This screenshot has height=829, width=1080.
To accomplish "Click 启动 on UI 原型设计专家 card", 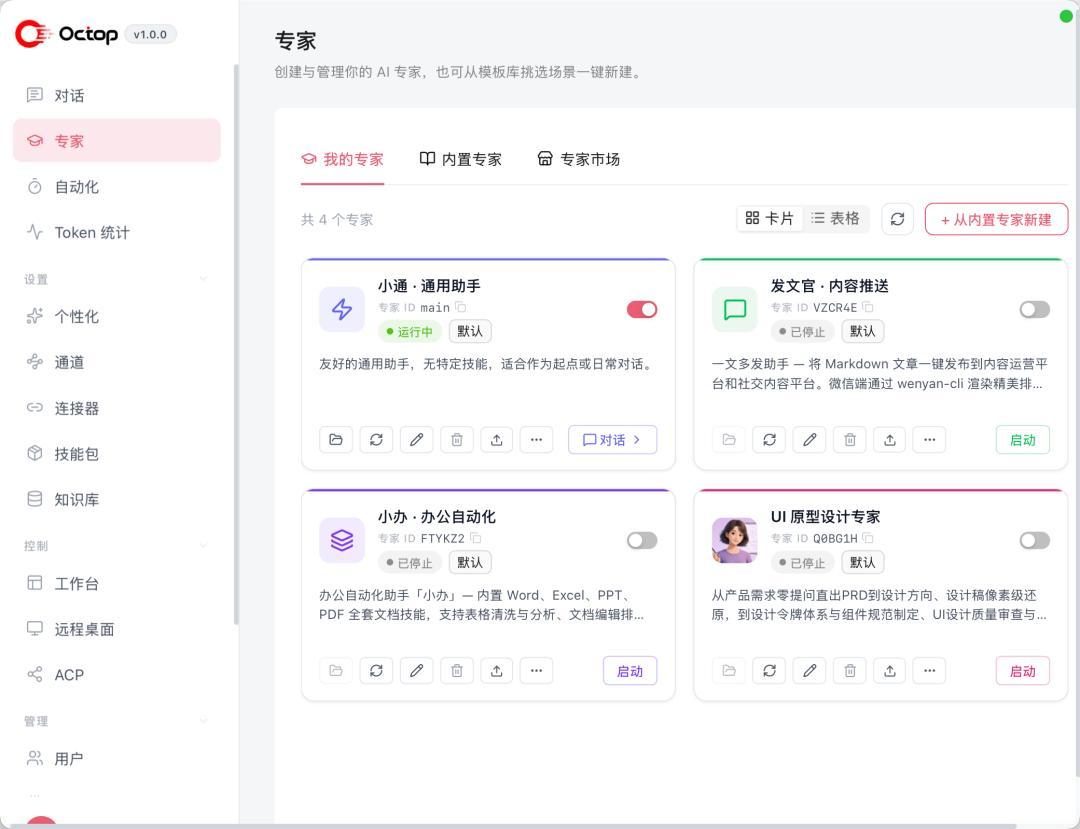I will 1023,671.
